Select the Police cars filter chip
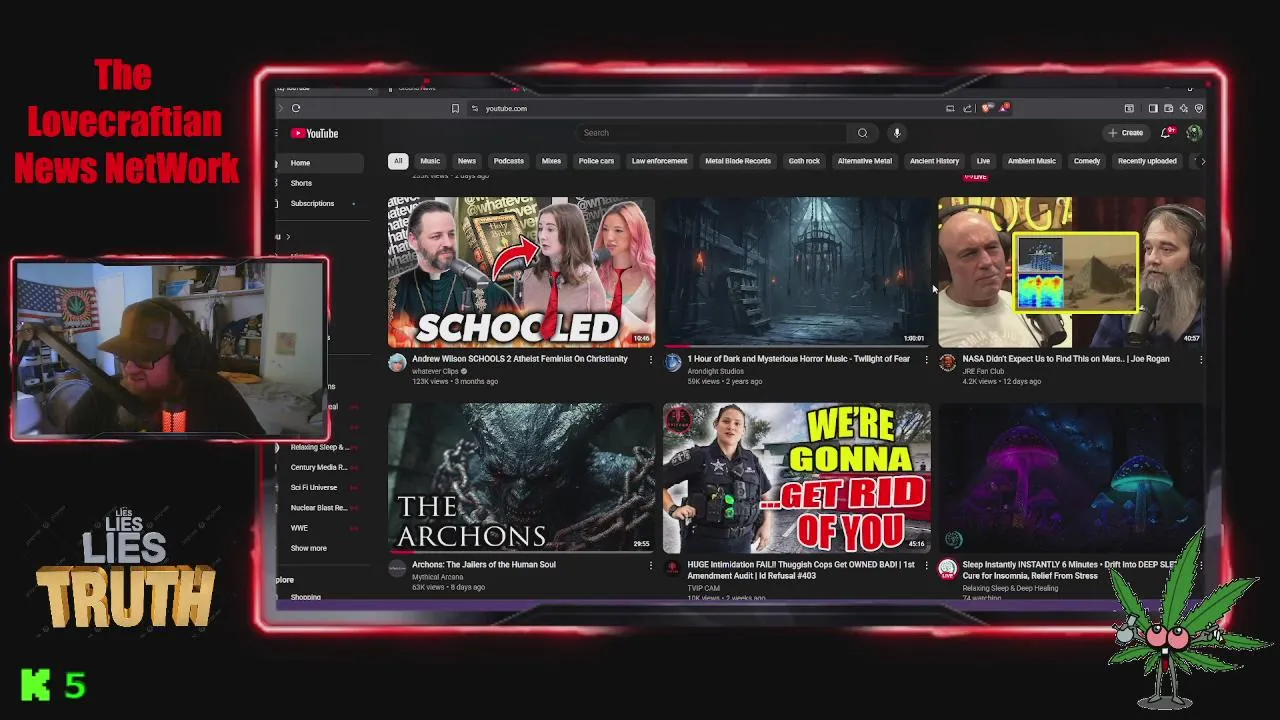 [596, 161]
